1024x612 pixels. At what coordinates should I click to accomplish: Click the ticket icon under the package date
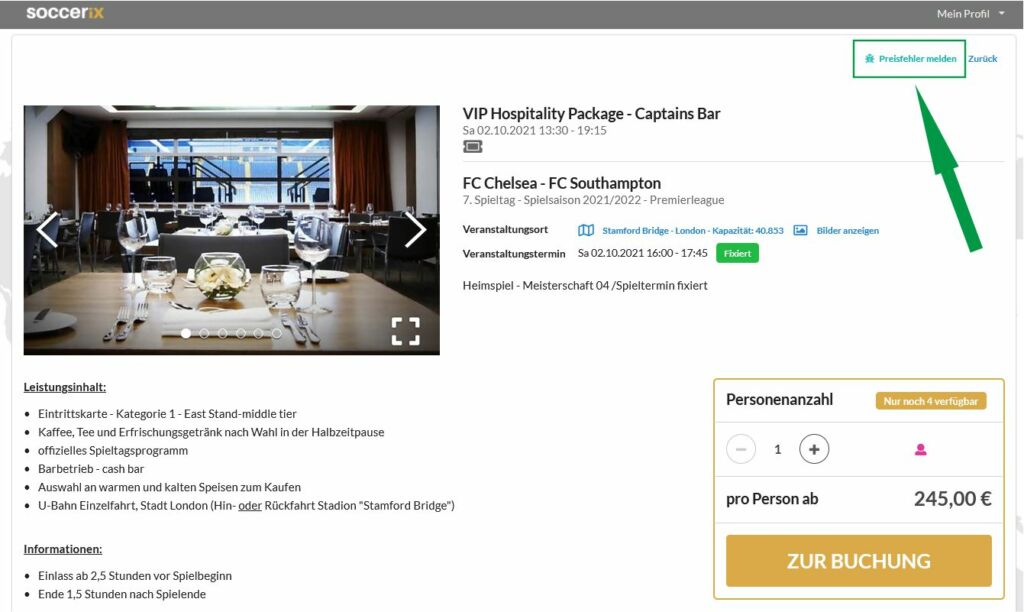pyautogui.click(x=473, y=147)
